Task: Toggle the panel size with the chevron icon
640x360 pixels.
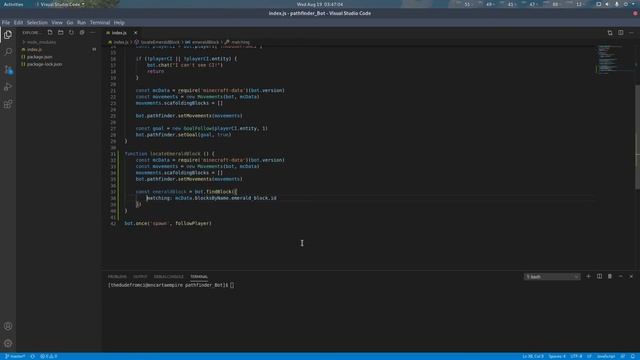Action: click(x=620, y=276)
